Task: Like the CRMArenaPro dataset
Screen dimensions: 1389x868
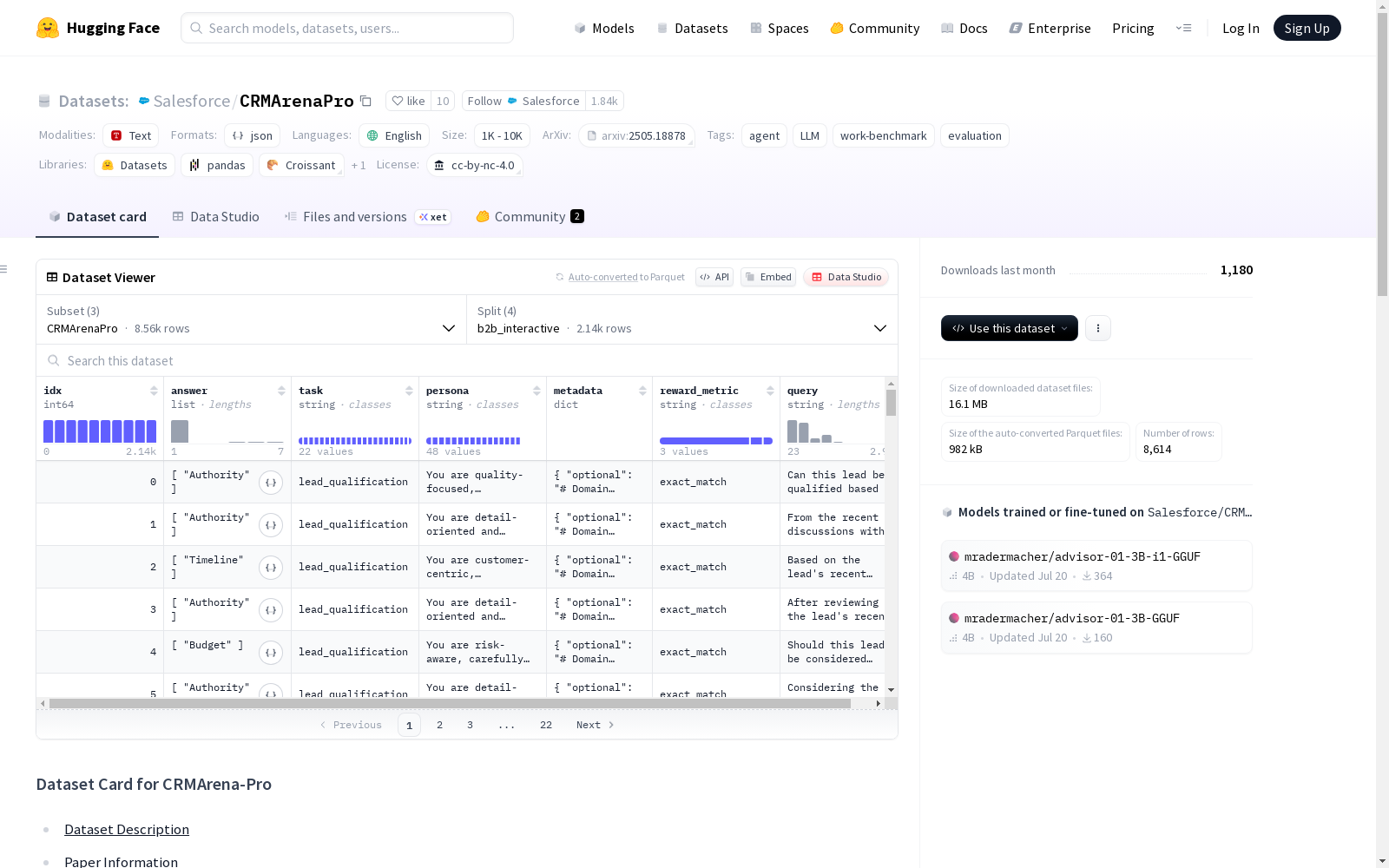Action: click(x=408, y=102)
